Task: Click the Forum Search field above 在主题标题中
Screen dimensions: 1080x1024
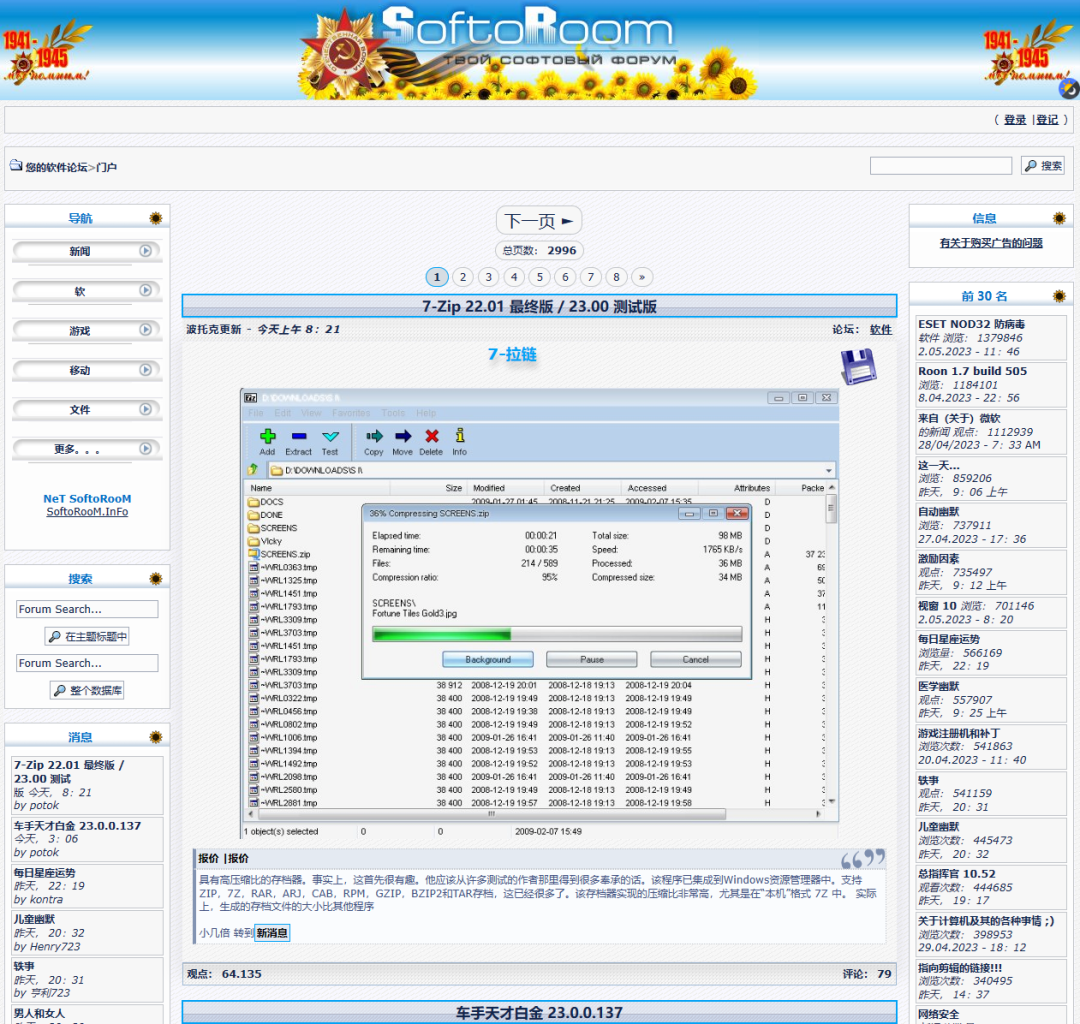Action: coord(87,609)
